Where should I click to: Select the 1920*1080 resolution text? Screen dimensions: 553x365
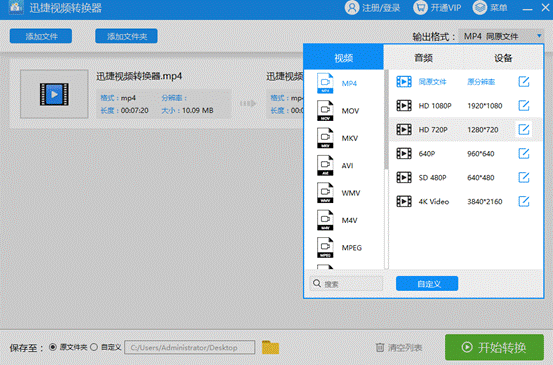485,106
